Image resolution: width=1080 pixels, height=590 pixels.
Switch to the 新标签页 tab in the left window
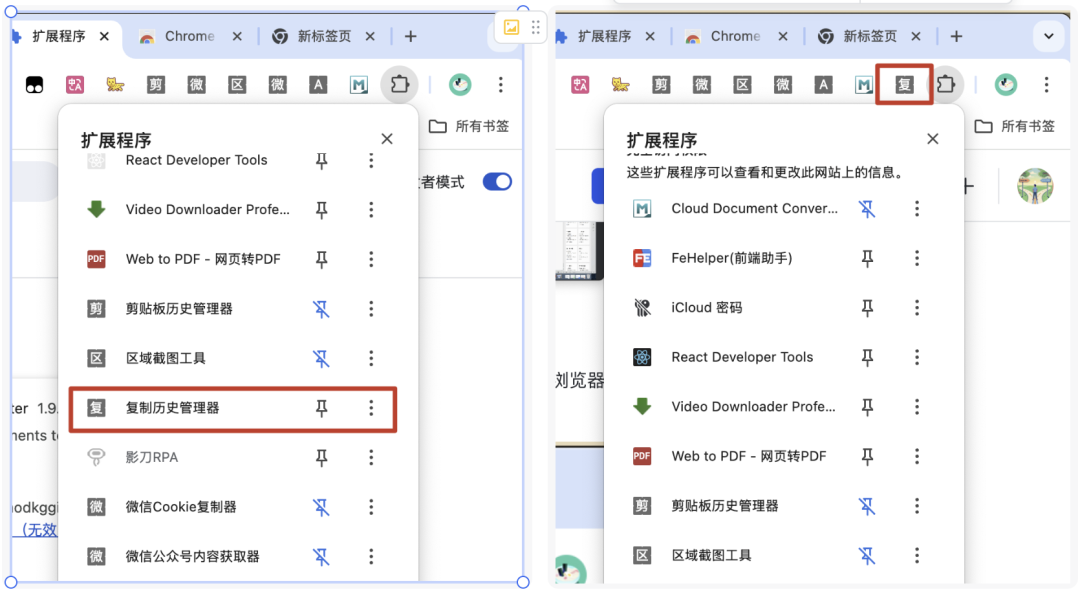point(324,36)
